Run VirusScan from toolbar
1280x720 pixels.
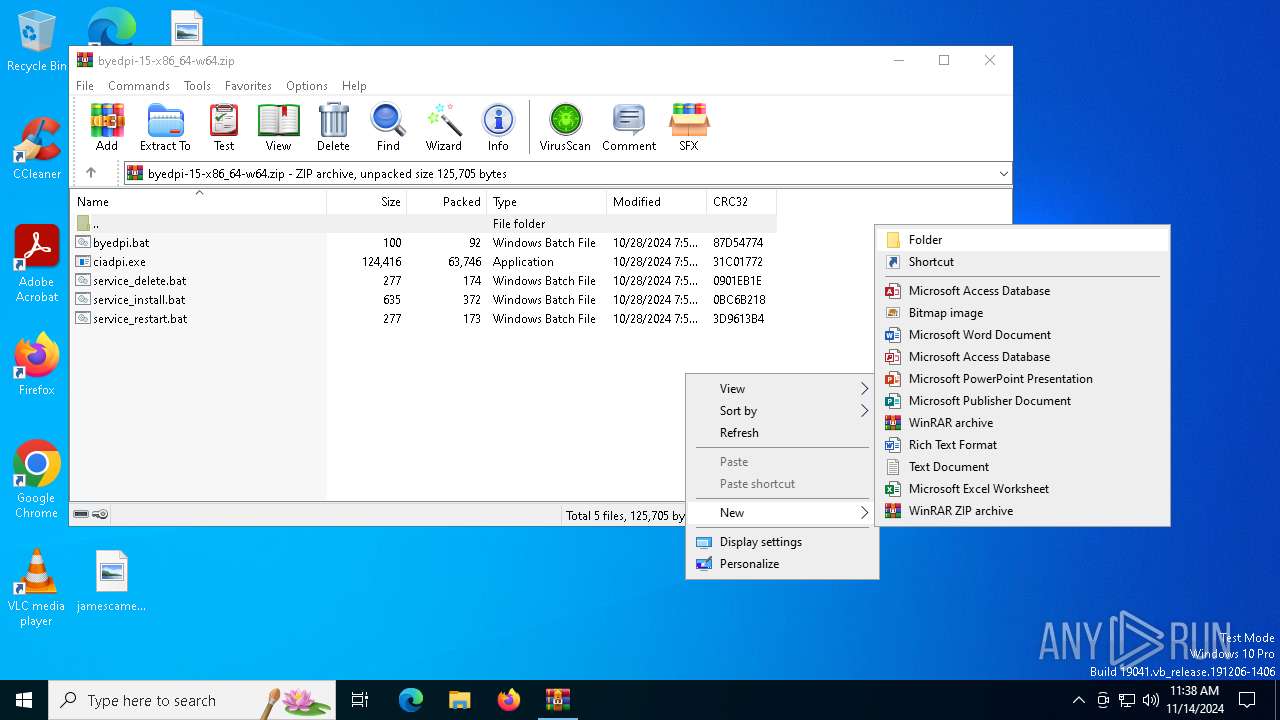(x=565, y=127)
